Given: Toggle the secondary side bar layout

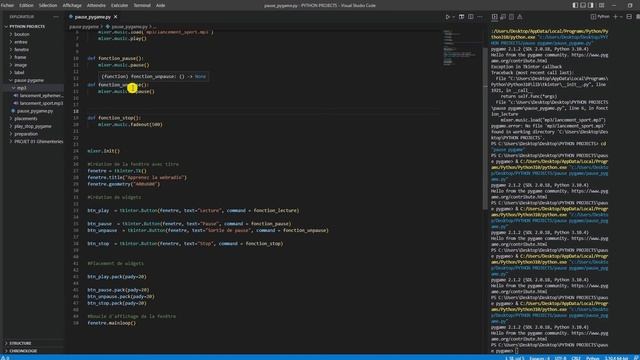Looking at the screenshot, I should [x=591, y=5].
